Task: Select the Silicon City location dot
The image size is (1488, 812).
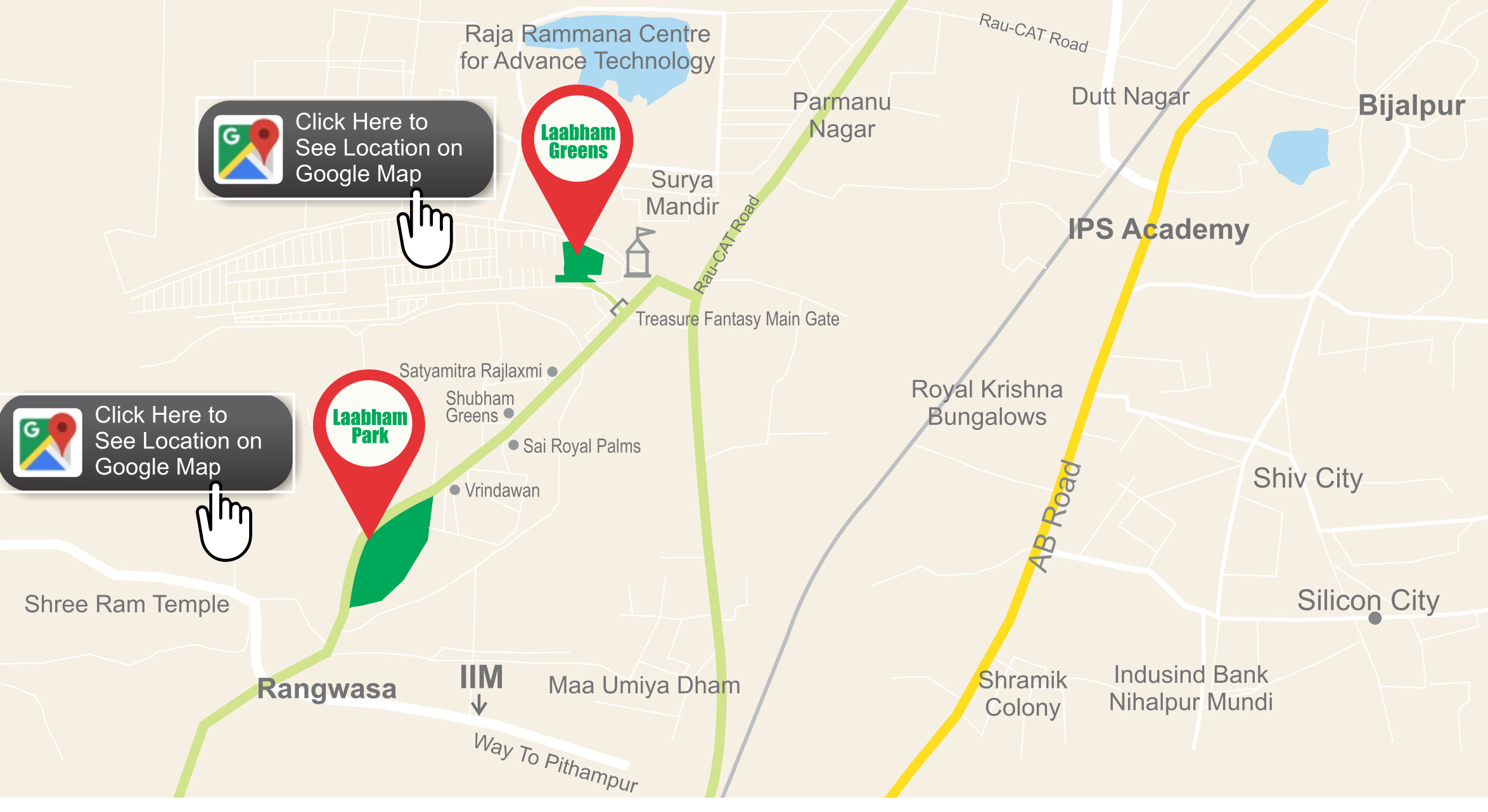Action: coord(1375,618)
